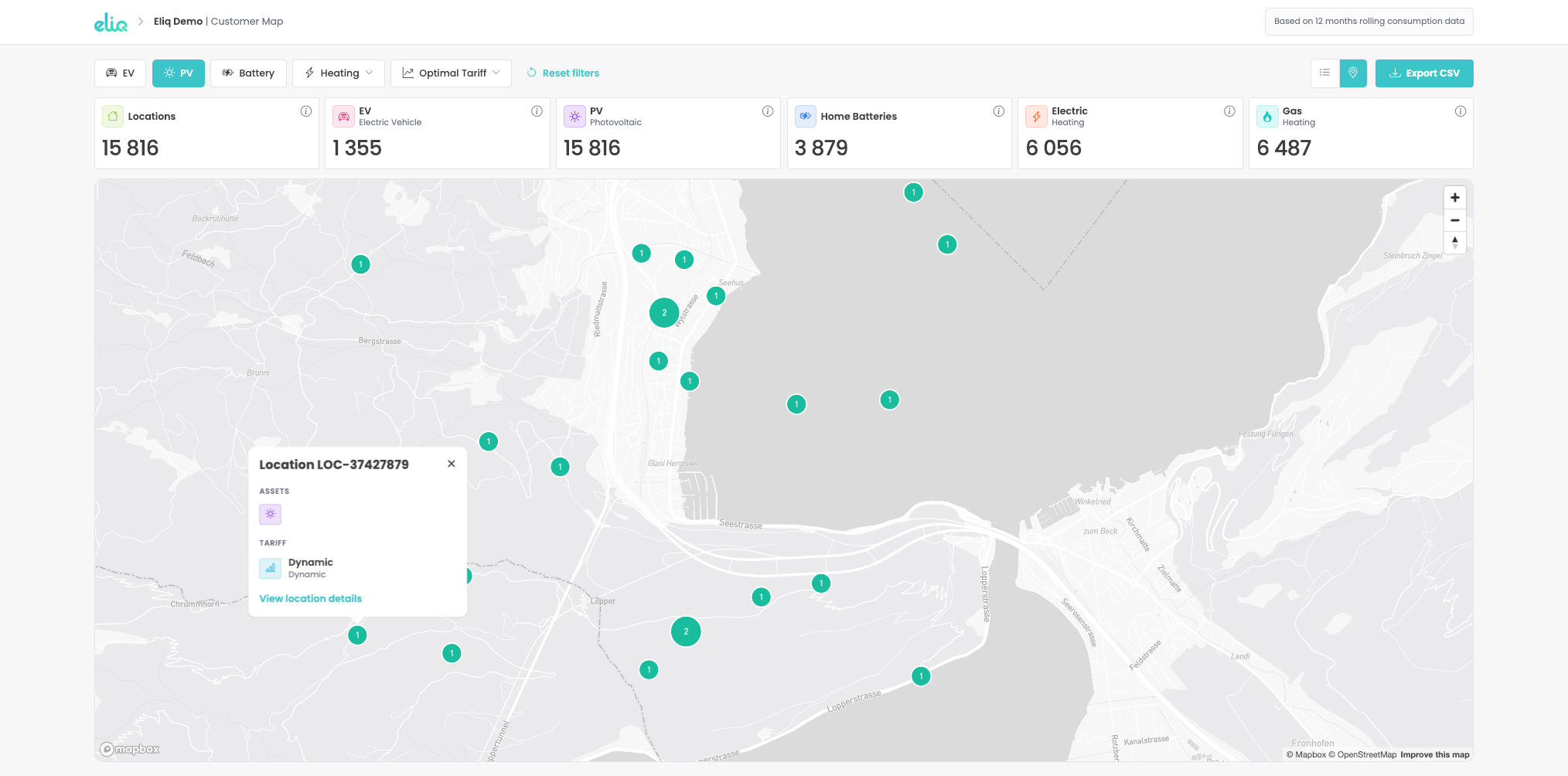Open info for PV Photovoltaic card
This screenshot has height=776, width=1568.
768,111
